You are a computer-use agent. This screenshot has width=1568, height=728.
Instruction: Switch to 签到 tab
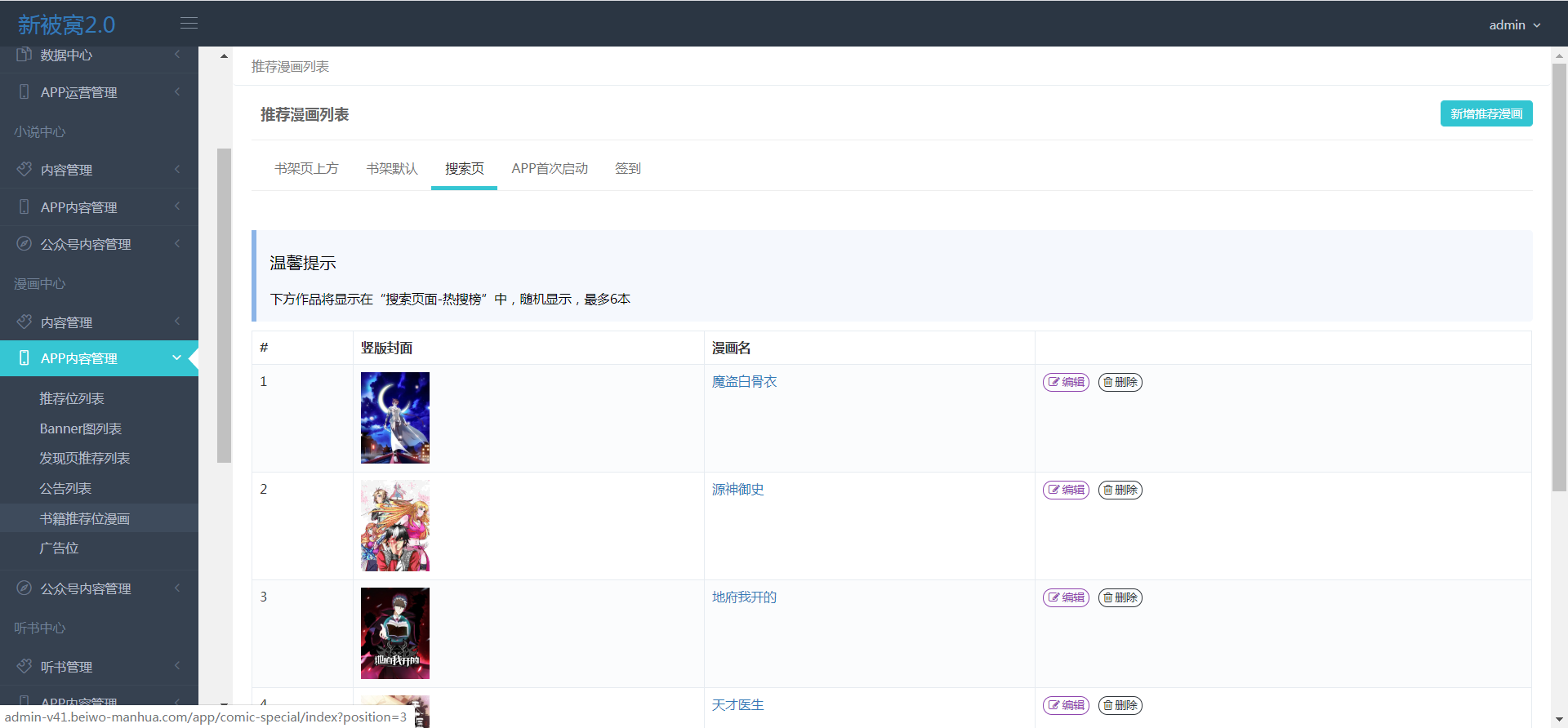click(627, 168)
